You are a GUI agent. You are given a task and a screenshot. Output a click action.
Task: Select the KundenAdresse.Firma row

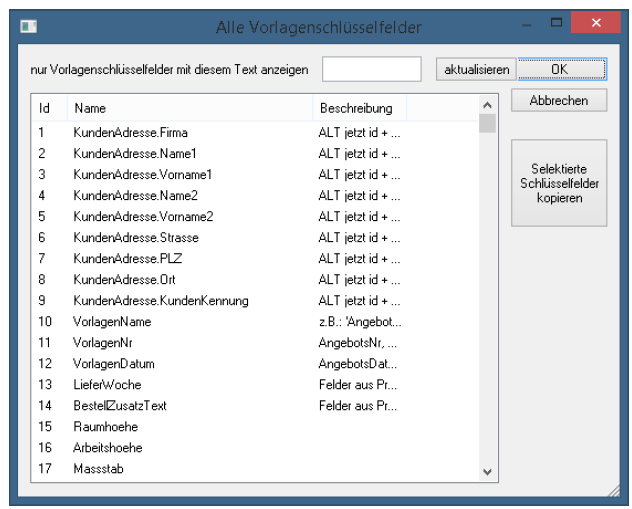[130, 133]
